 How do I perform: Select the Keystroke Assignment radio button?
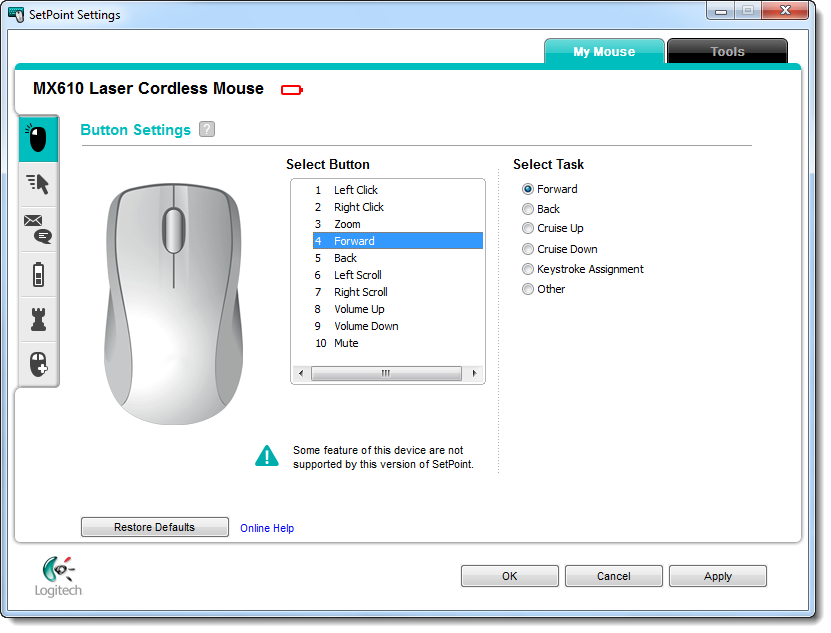[x=527, y=269]
